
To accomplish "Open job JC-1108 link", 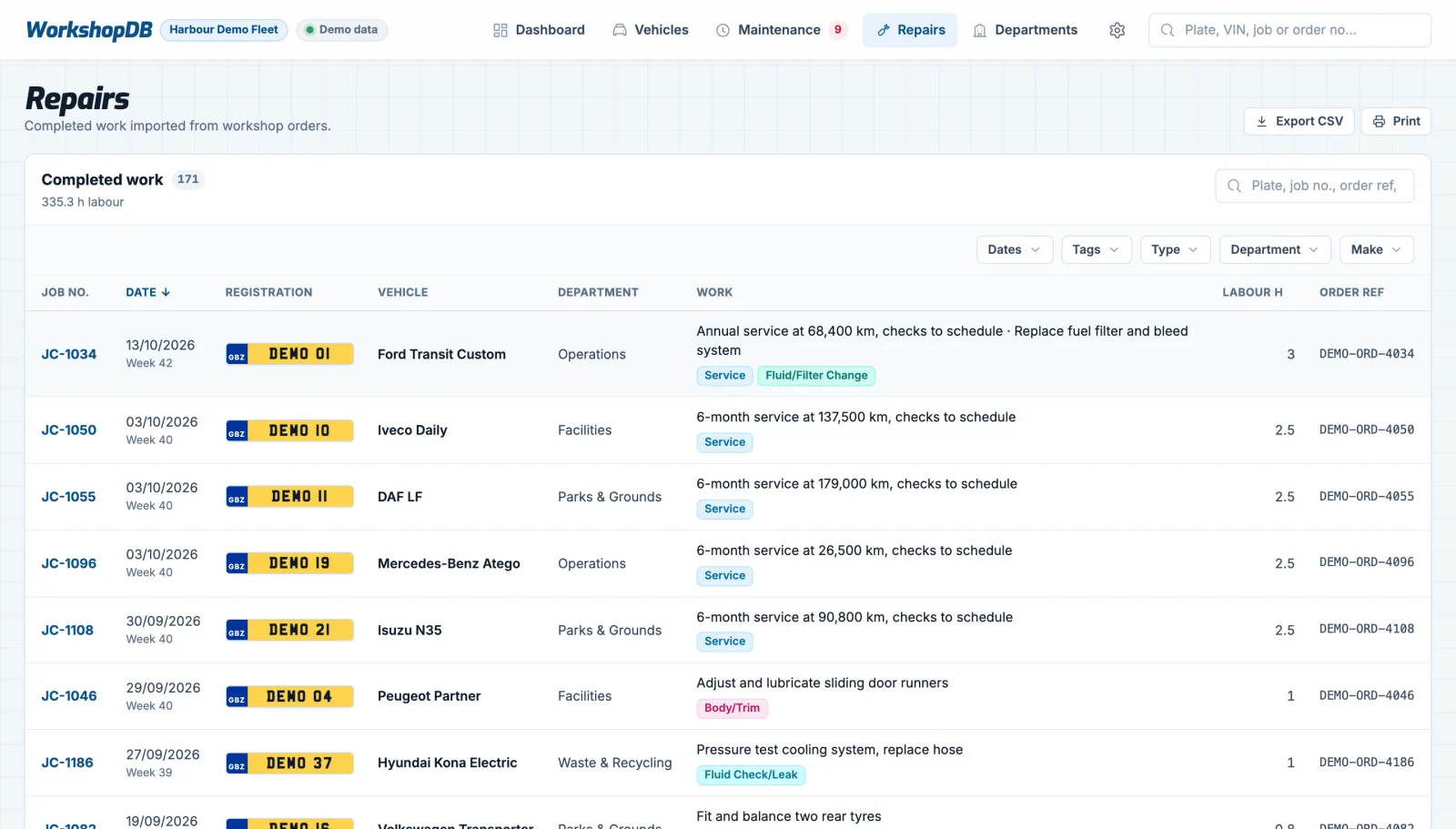I will 67,630.
